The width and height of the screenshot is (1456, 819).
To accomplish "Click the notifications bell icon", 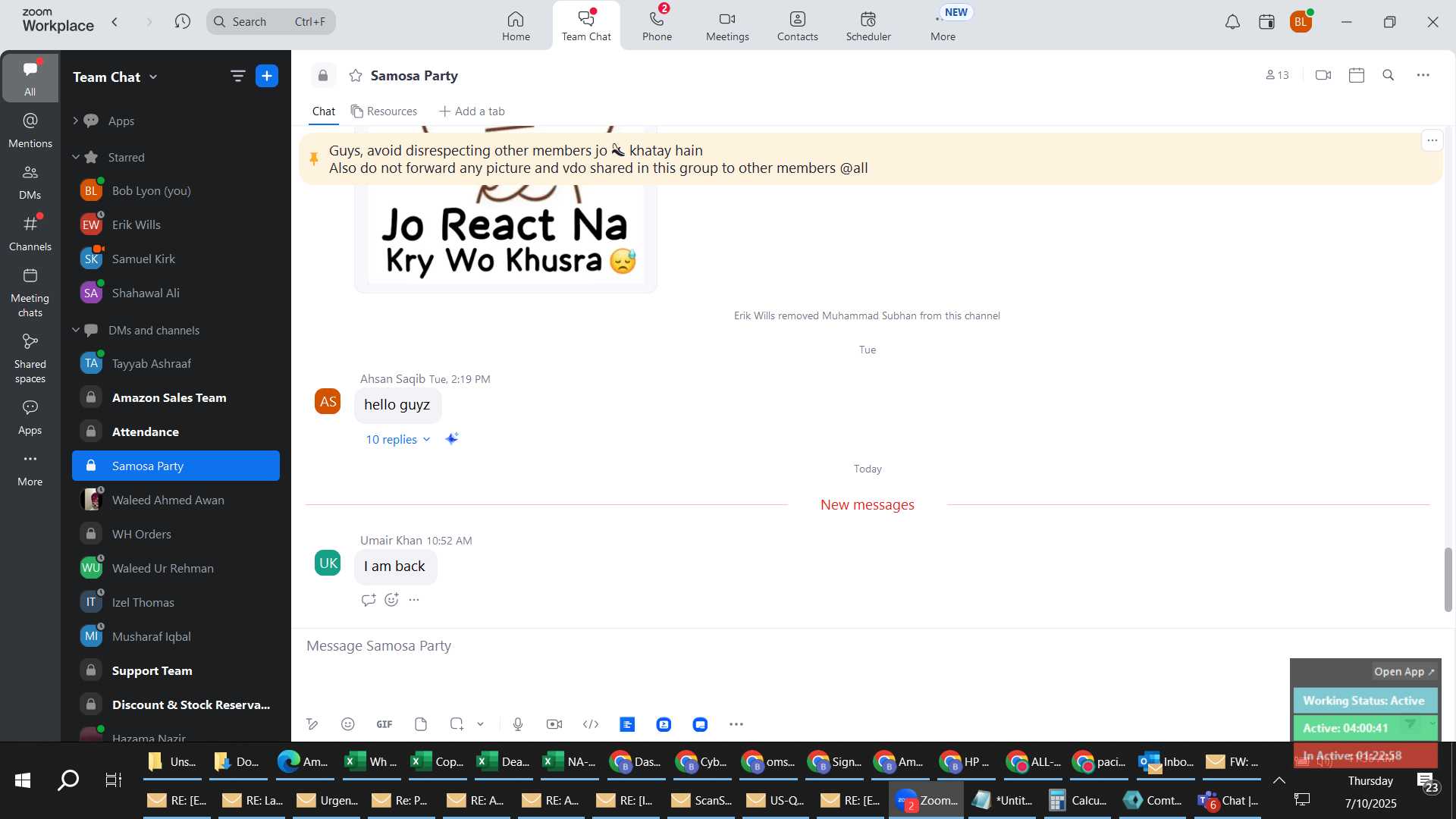I will 1232,22.
